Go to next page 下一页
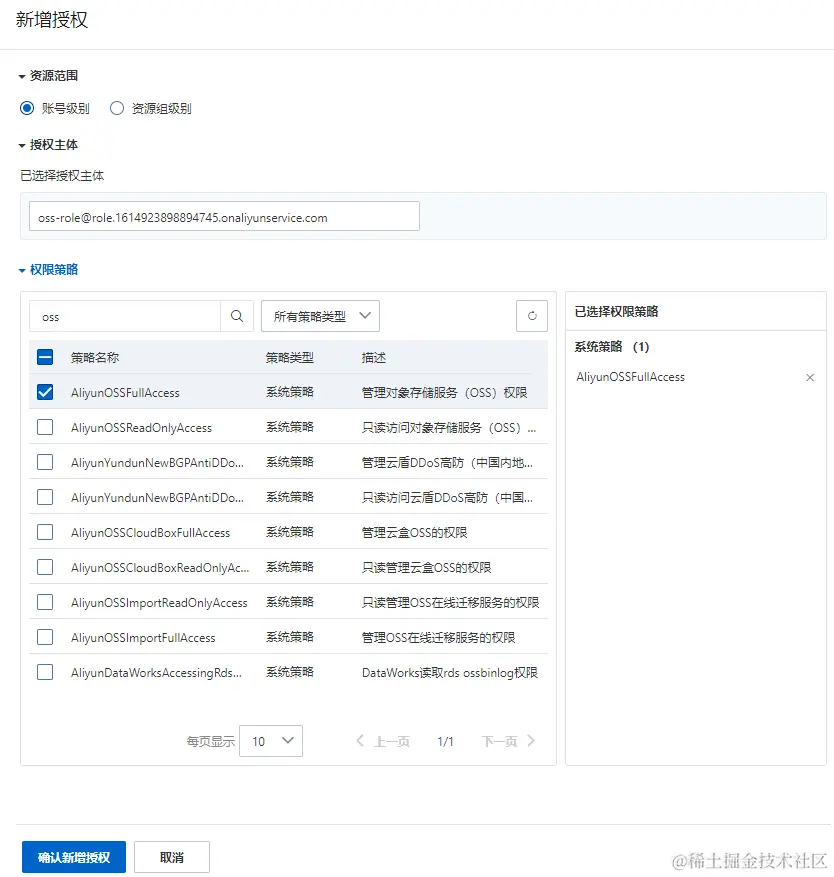 coord(508,742)
